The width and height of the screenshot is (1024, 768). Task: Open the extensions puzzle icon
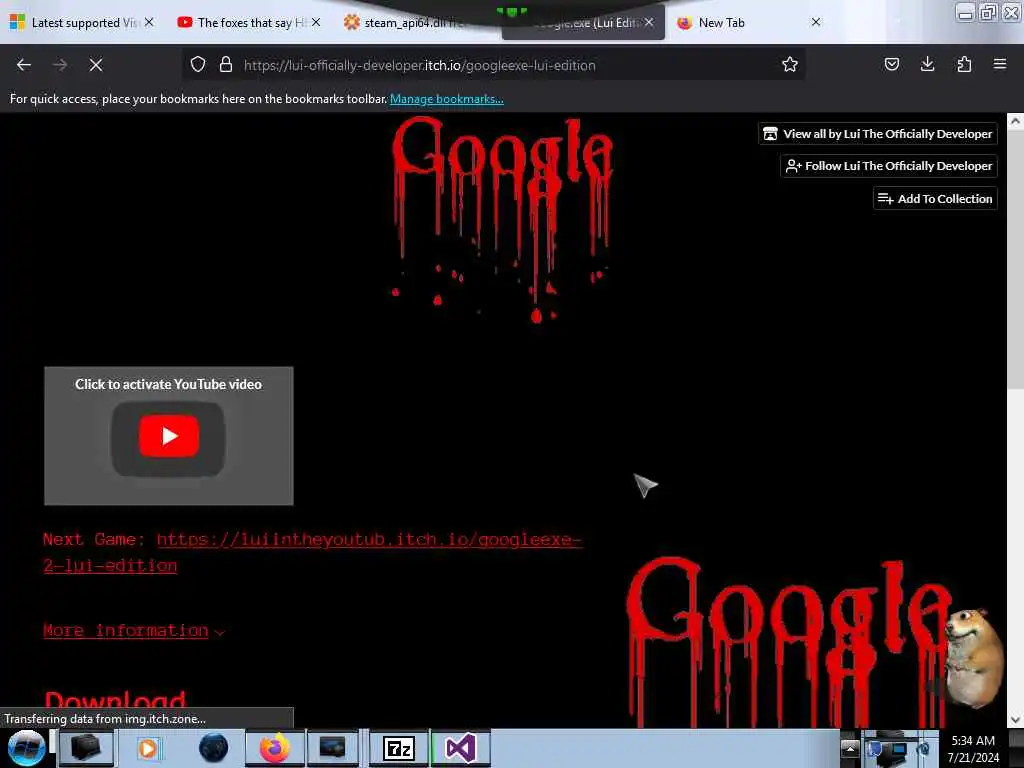[x=964, y=65]
